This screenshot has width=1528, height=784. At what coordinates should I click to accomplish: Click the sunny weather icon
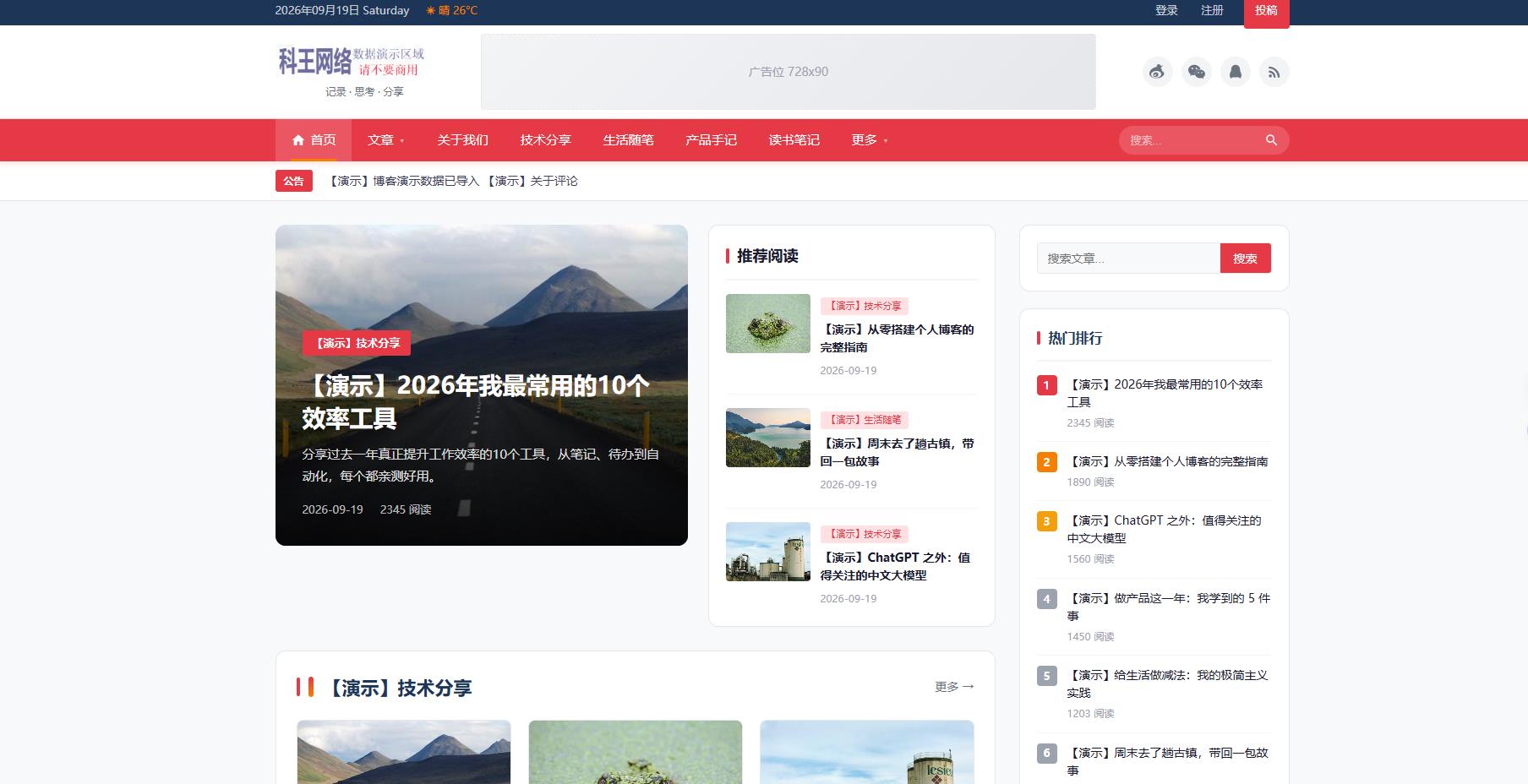[431, 10]
